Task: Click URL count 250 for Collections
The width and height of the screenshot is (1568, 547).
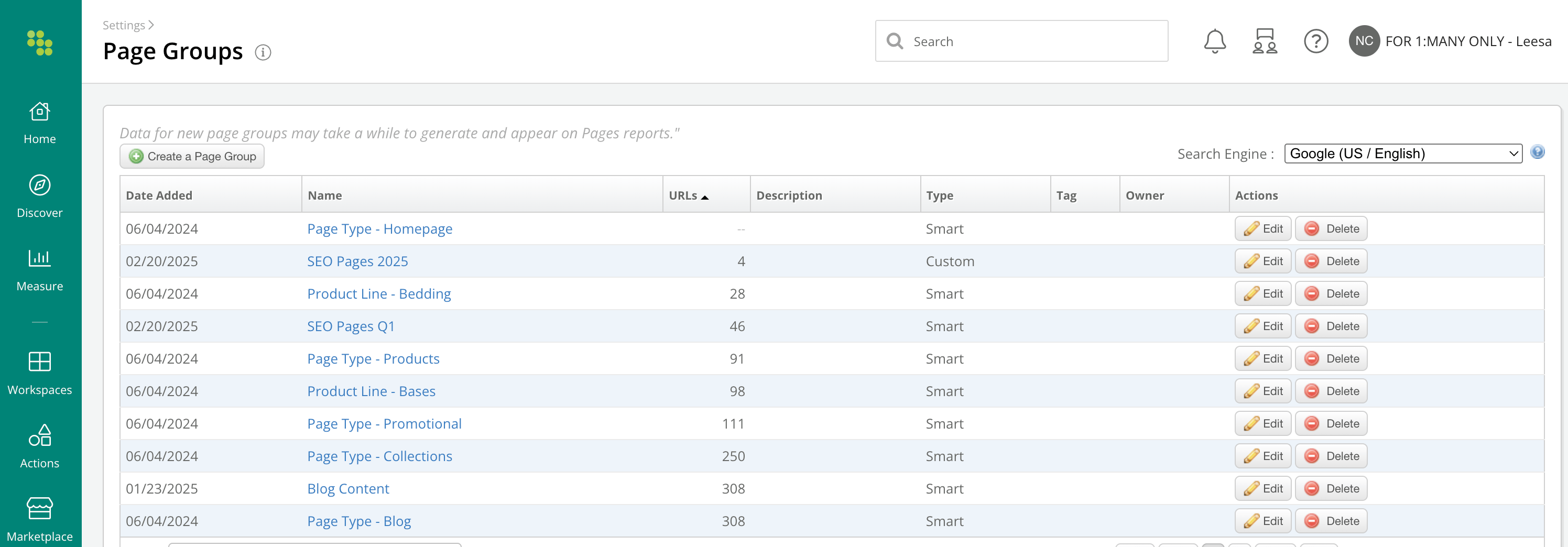Action: point(733,456)
